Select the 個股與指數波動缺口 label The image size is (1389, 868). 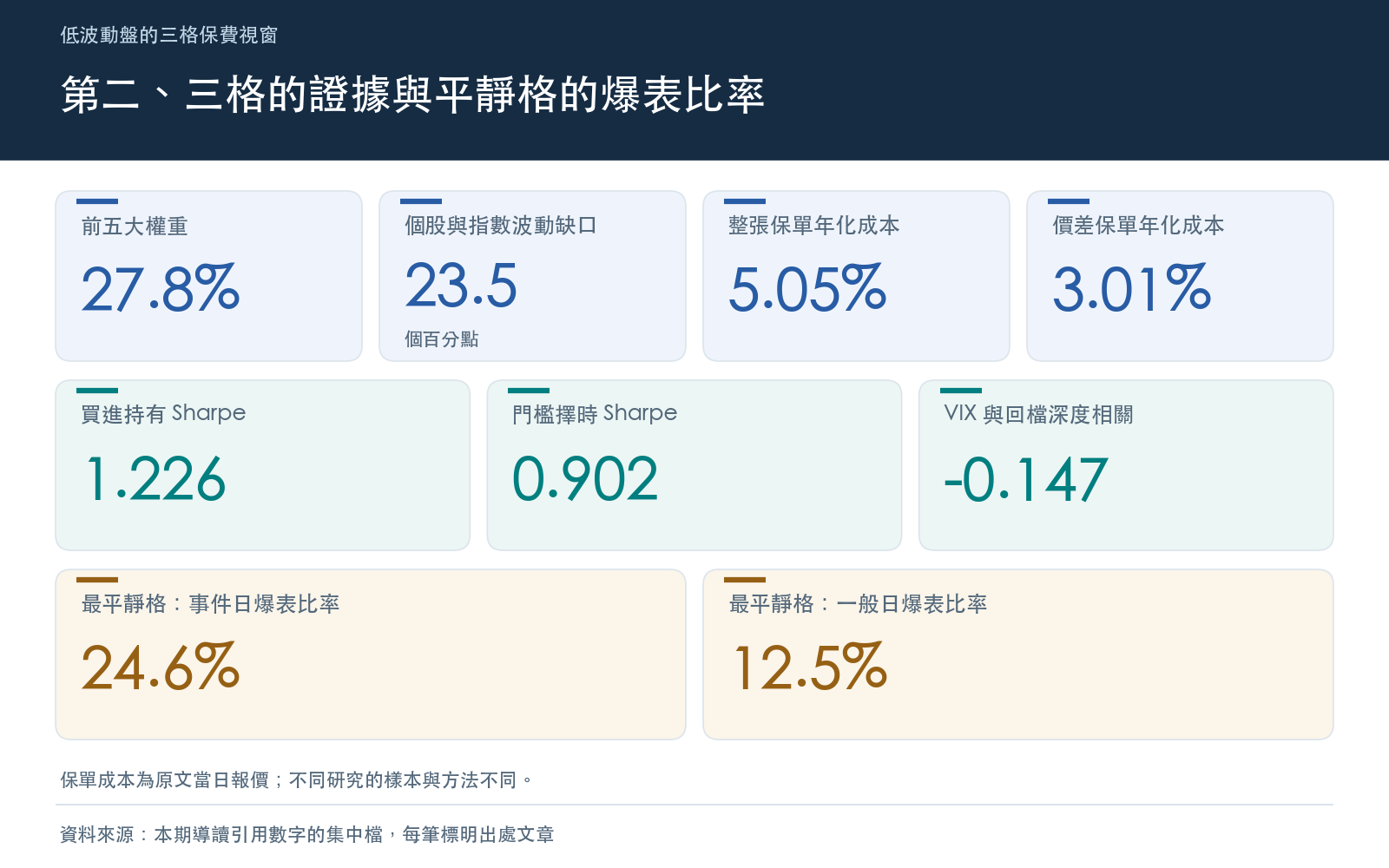click(501, 226)
